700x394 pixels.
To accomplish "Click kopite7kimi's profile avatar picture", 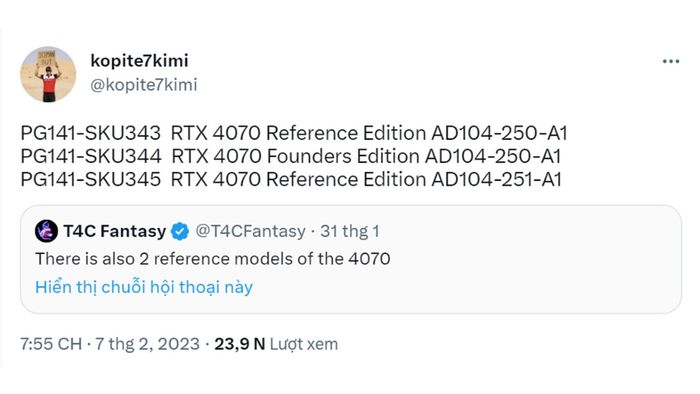I will [x=48, y=74].
